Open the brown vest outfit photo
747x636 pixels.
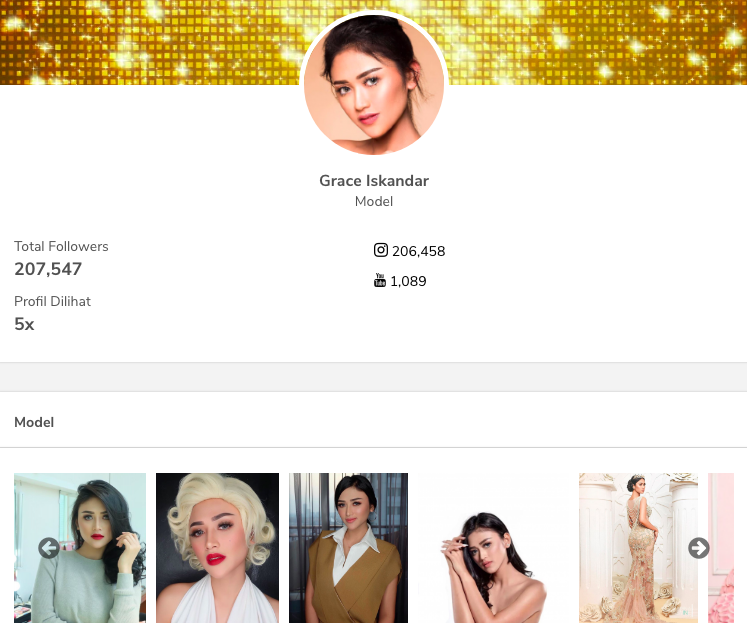click(348, 548)
